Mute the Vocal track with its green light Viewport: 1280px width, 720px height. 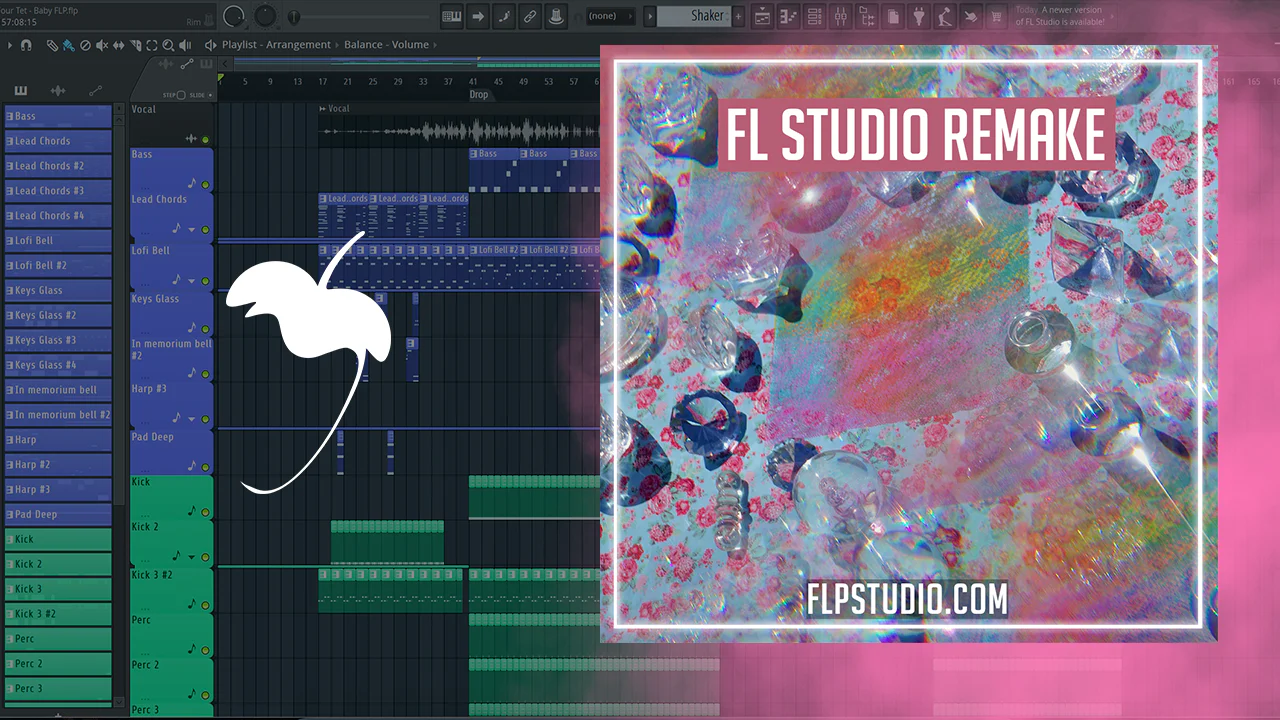206,140
